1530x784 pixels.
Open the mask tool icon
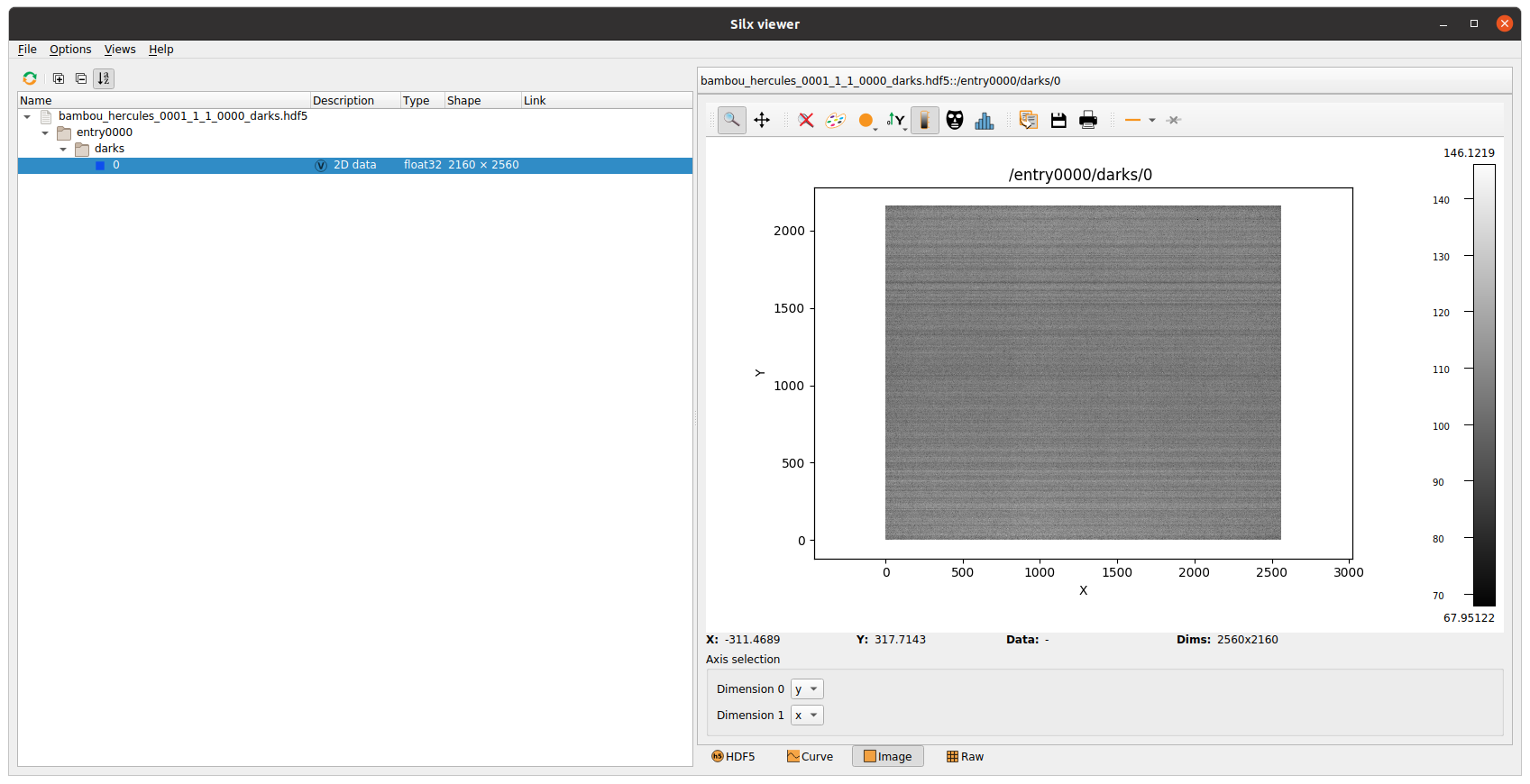[x=955, y=120]
